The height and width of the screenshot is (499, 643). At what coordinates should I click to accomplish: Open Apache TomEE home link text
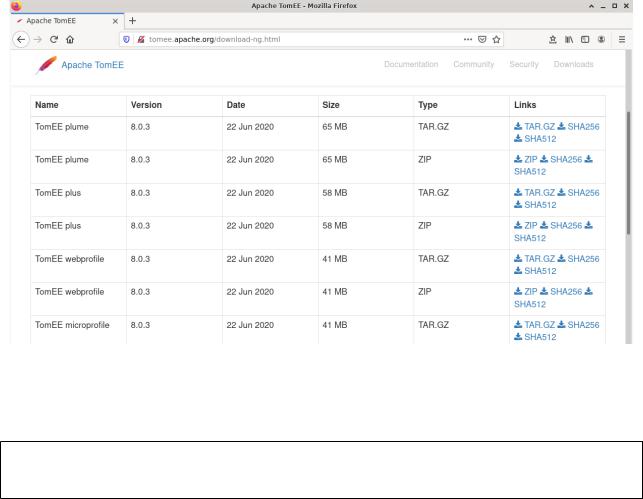(x=92, y=65)
